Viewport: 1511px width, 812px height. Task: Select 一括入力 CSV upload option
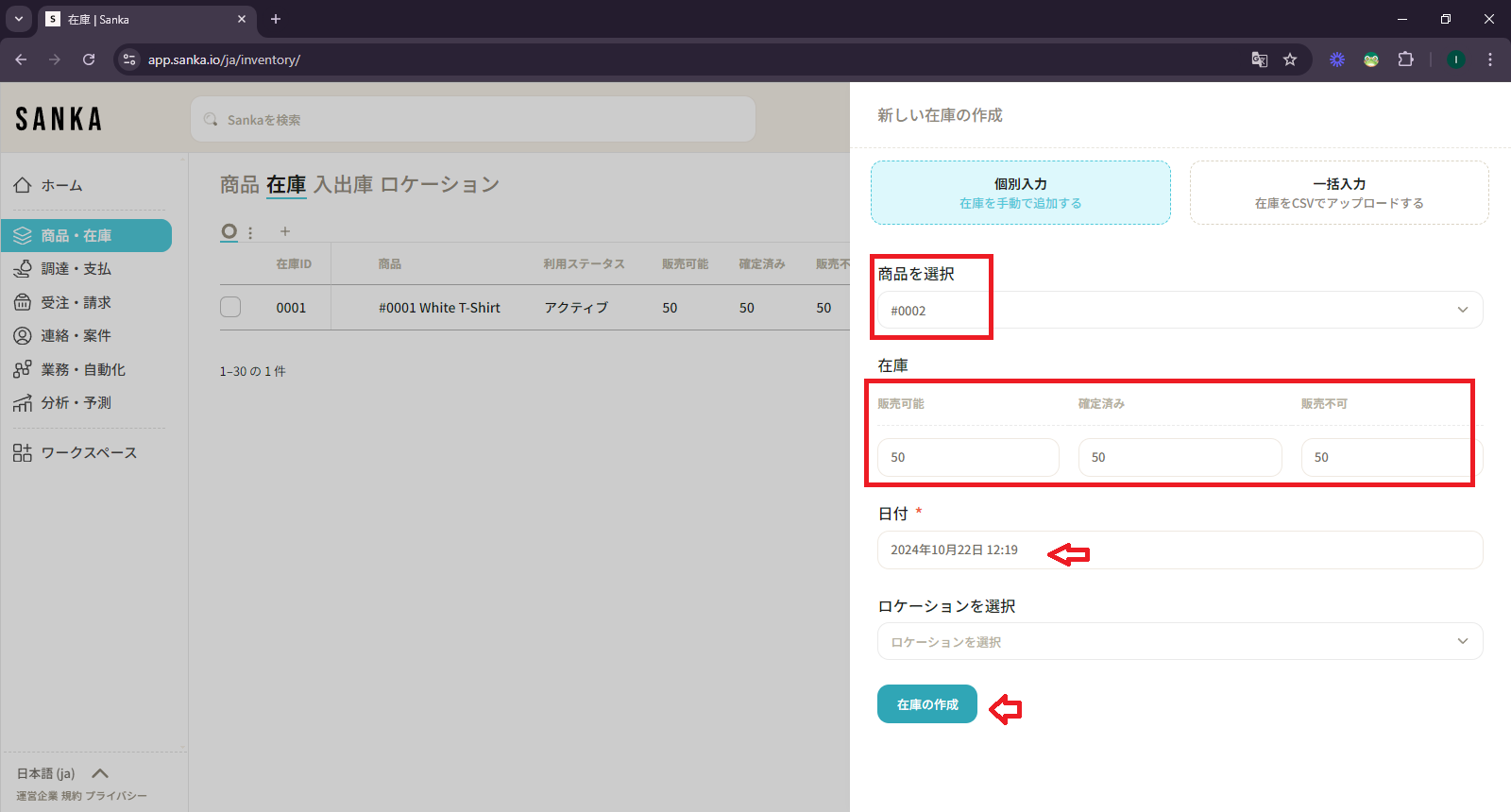[x=1338, y=193]
